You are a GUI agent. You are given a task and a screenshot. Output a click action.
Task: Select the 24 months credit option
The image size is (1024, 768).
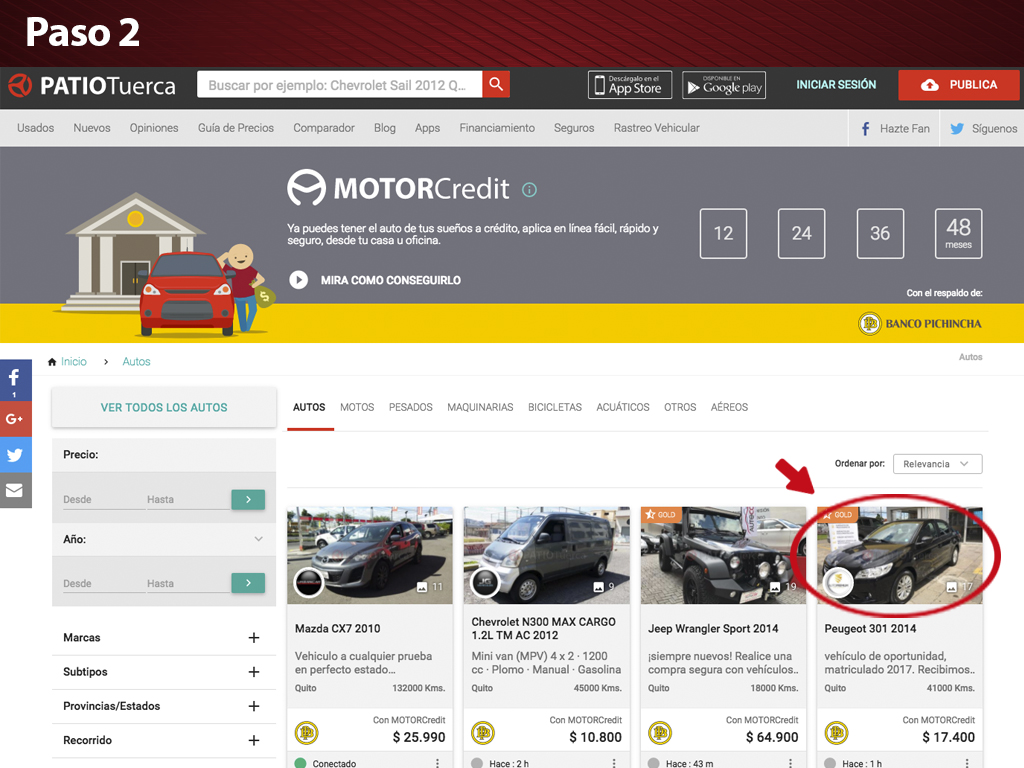(801, 233)
